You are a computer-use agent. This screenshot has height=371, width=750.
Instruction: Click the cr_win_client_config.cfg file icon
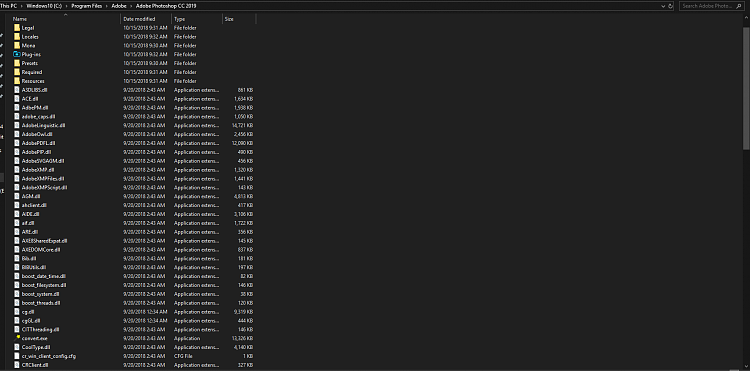tap(17, 356)
